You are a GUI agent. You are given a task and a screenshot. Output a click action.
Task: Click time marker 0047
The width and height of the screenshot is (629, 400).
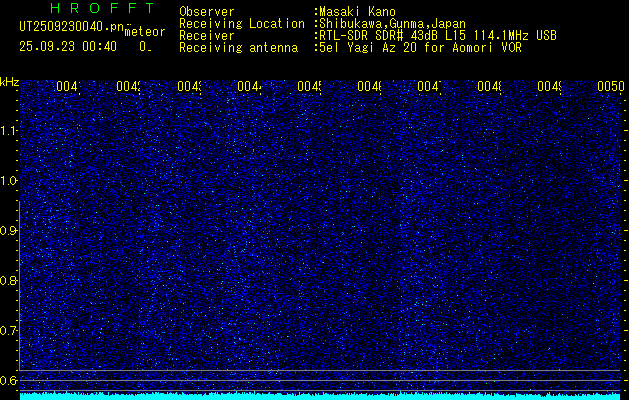click(x=429, y=86)
